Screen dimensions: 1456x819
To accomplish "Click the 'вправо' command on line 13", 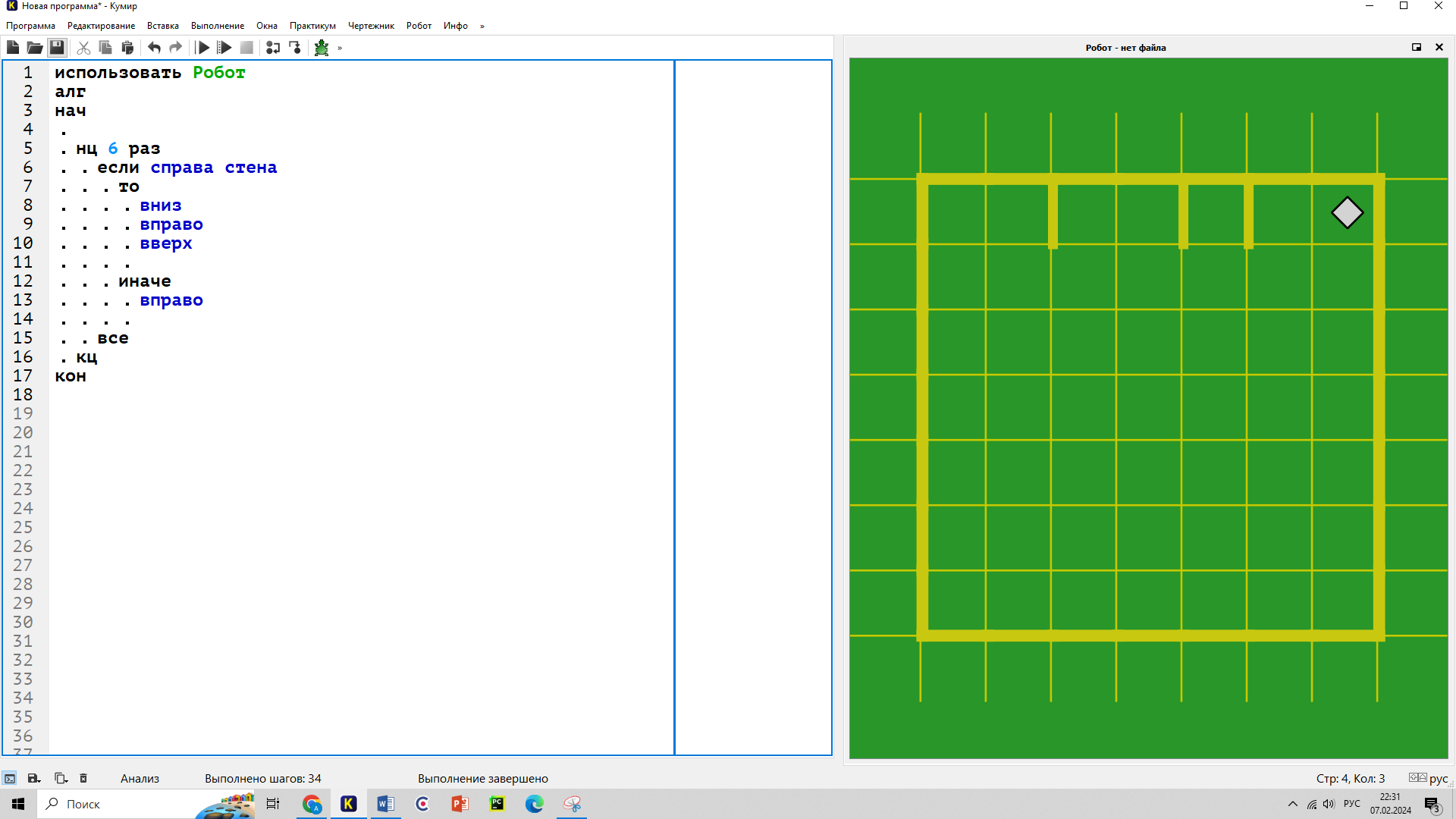I will (171, 300).
